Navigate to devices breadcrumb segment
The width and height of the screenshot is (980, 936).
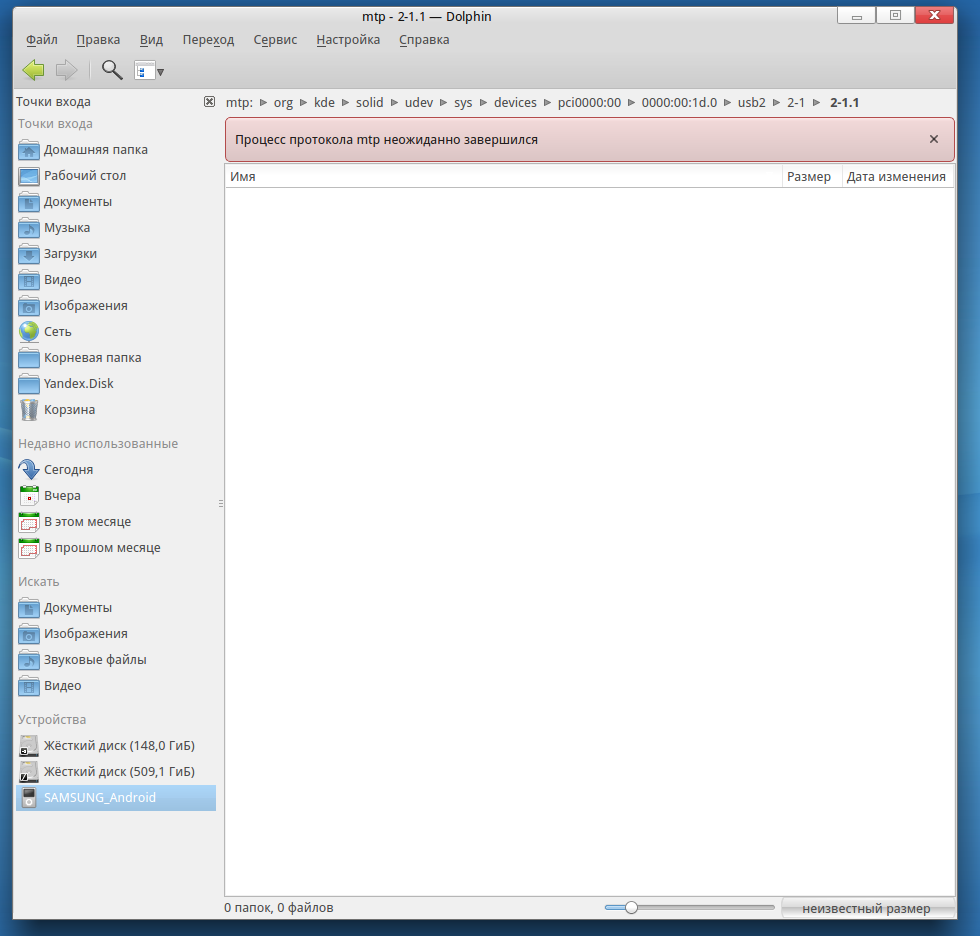pos(515,102)
